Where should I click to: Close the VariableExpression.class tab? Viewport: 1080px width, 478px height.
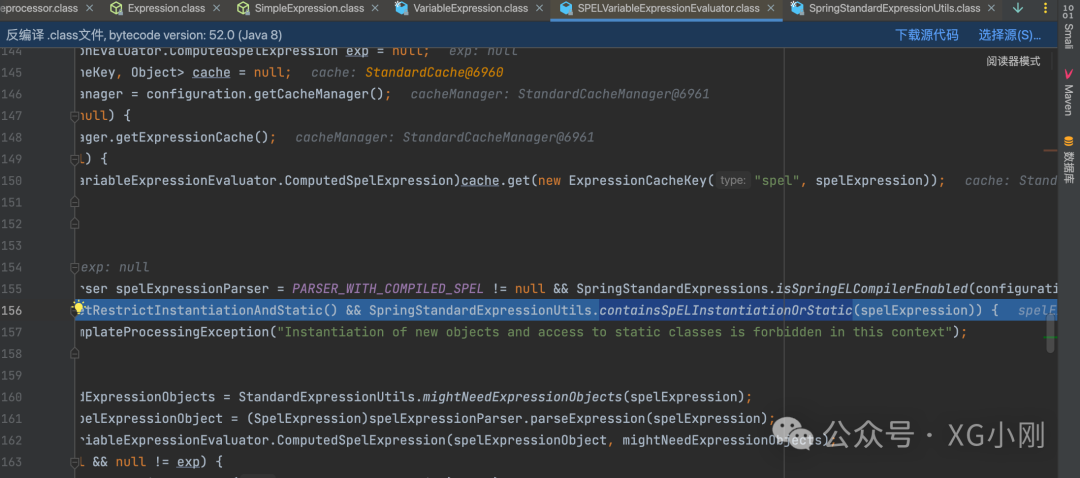pyautogui.click(x=540, y=8)
